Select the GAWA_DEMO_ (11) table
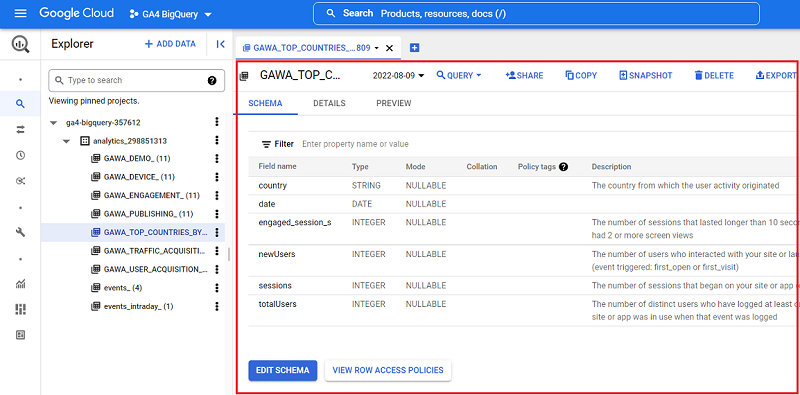 point(131,159)
